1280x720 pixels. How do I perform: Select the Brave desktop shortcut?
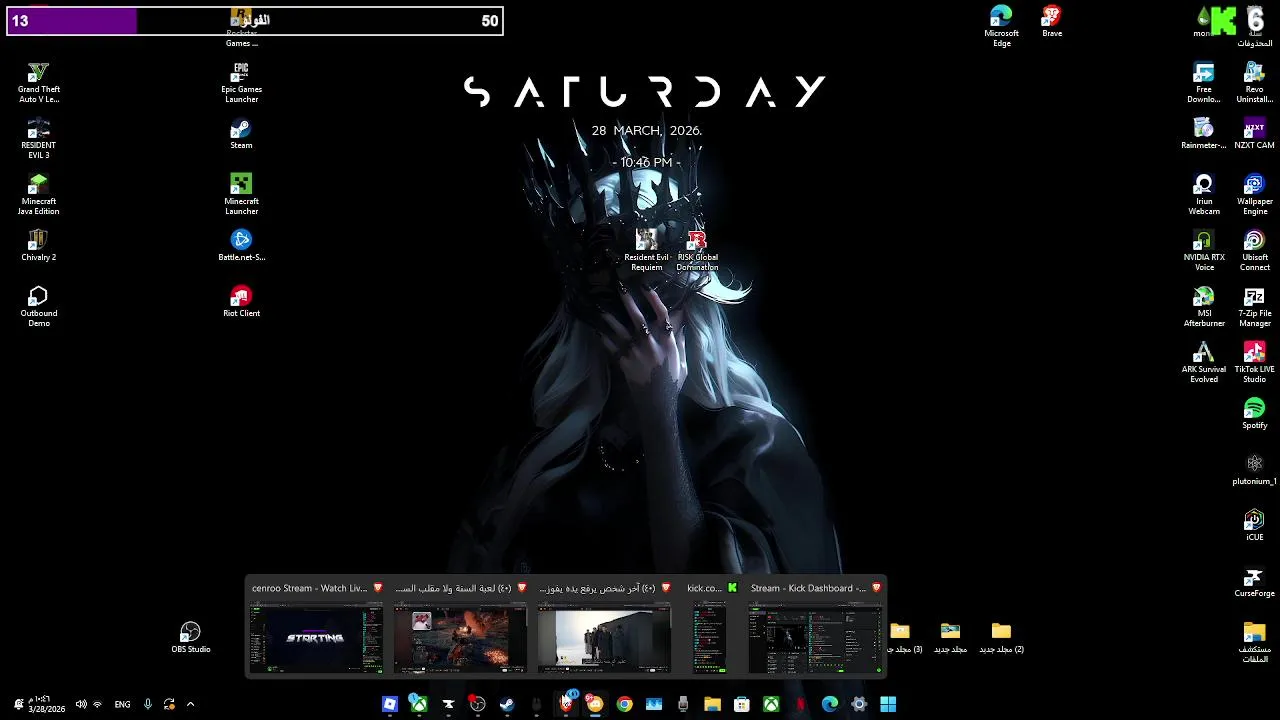point(1052,22)
